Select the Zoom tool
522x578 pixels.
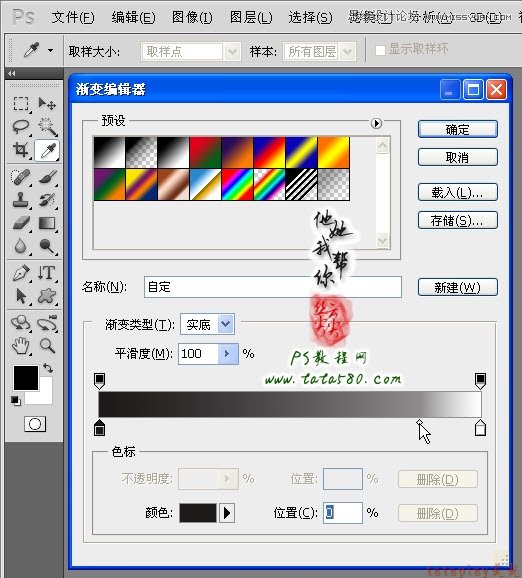tap(48, 346)
